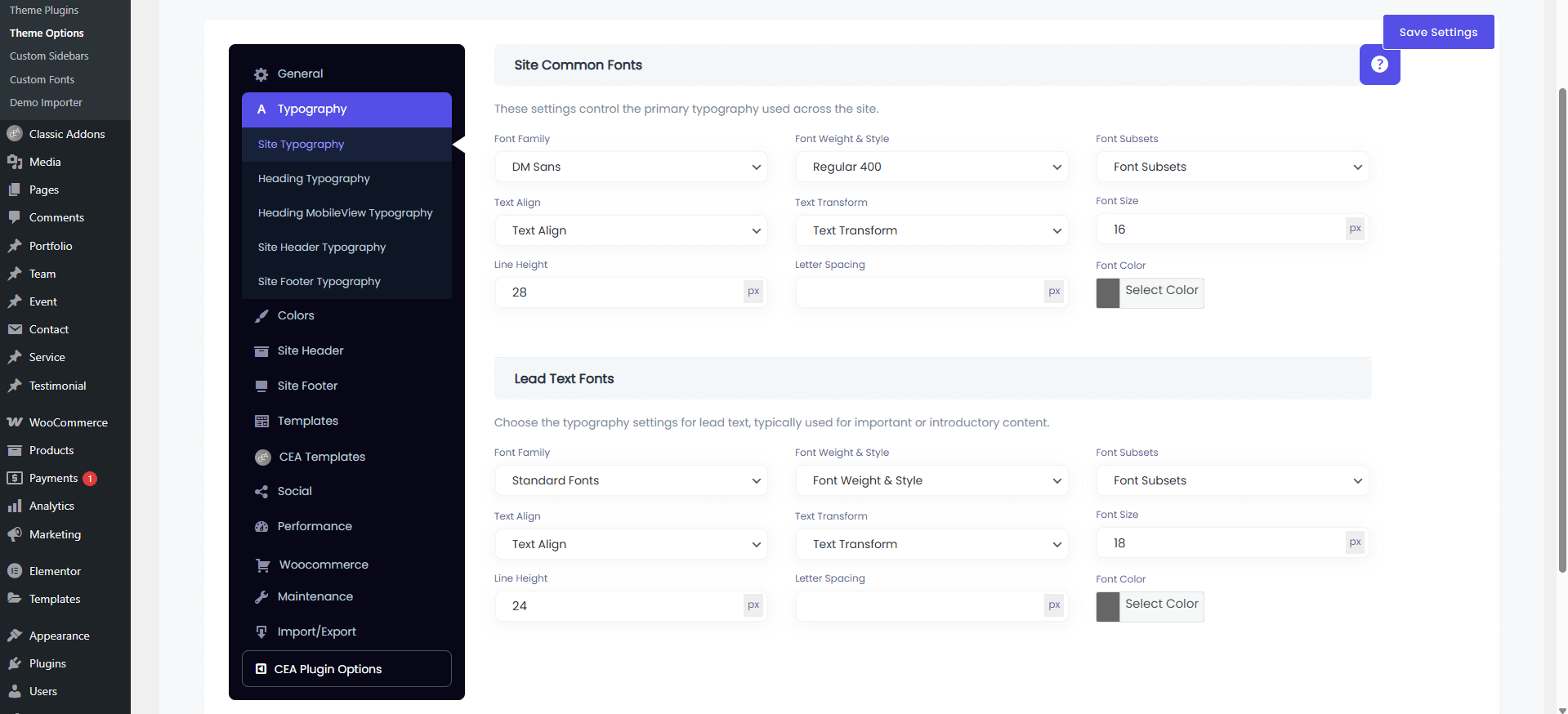Viewport: 1568px width, 714px height.
Task: Click the Line Height field showing 28
Action: coord(619,292)
